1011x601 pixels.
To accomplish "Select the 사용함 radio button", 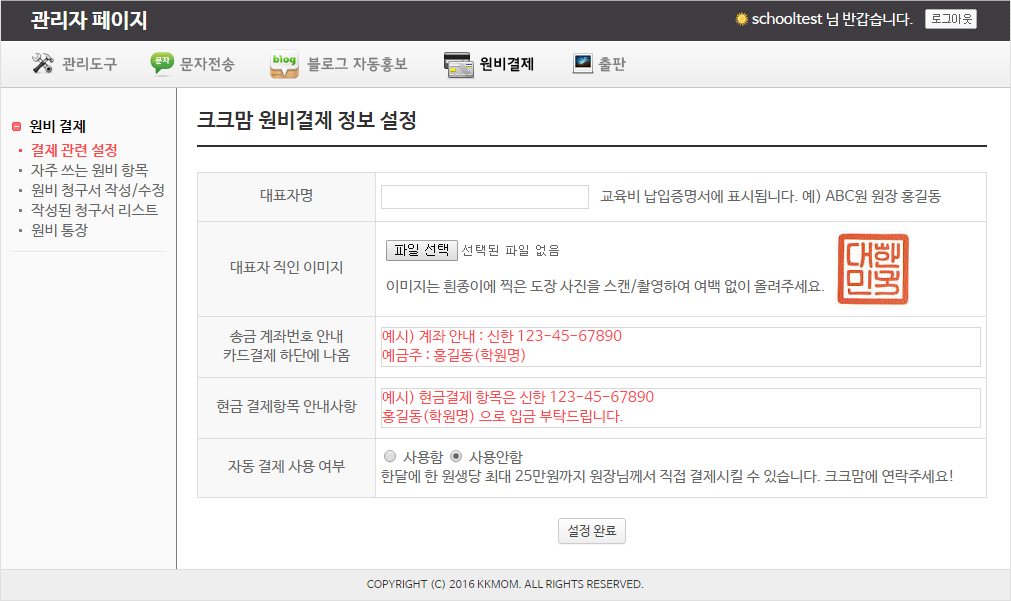I will (390, 456).
